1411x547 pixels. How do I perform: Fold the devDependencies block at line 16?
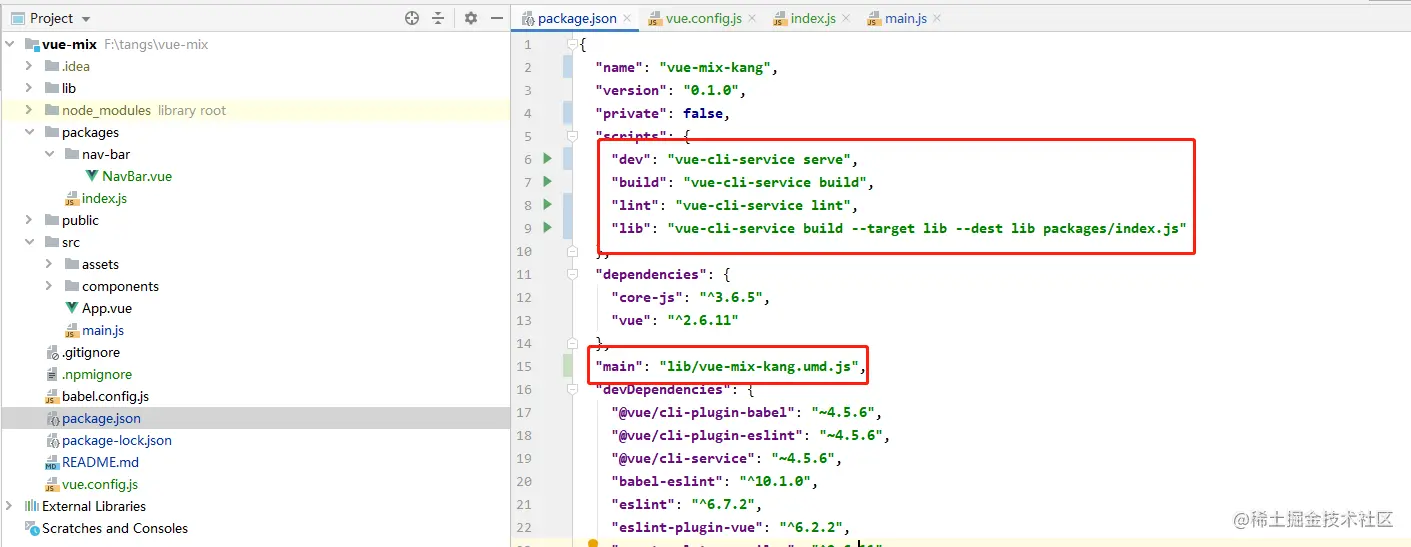click(573, 389)
